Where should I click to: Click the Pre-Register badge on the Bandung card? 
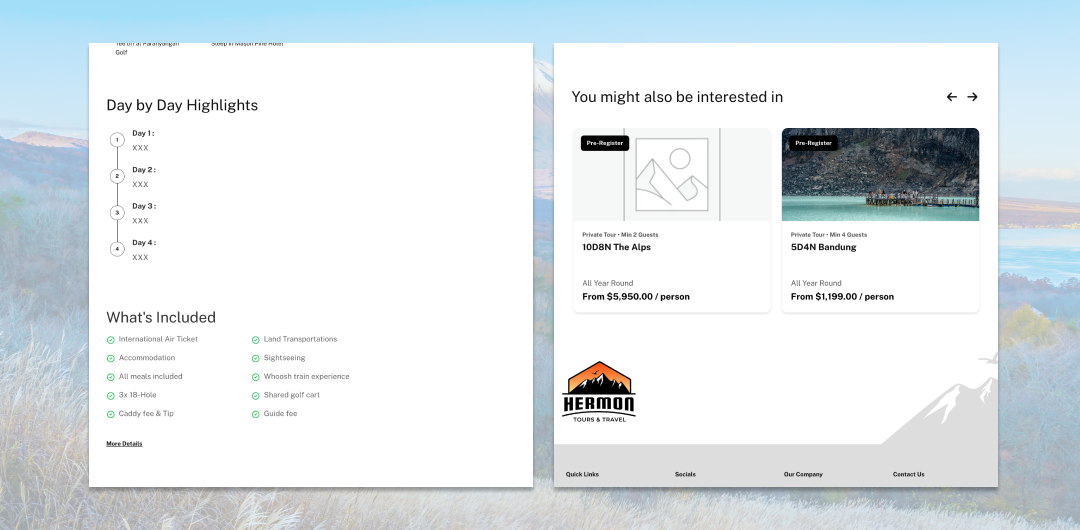tap(813, 143)
